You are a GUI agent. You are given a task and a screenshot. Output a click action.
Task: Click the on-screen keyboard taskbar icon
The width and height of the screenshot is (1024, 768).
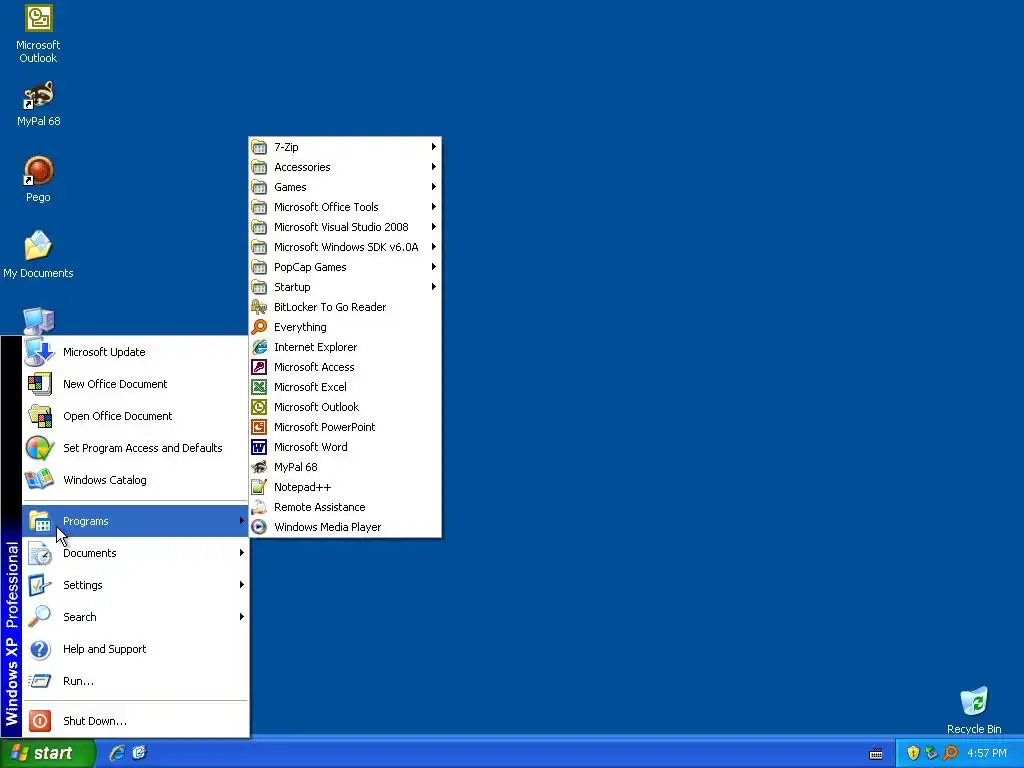tap(876, 754)
